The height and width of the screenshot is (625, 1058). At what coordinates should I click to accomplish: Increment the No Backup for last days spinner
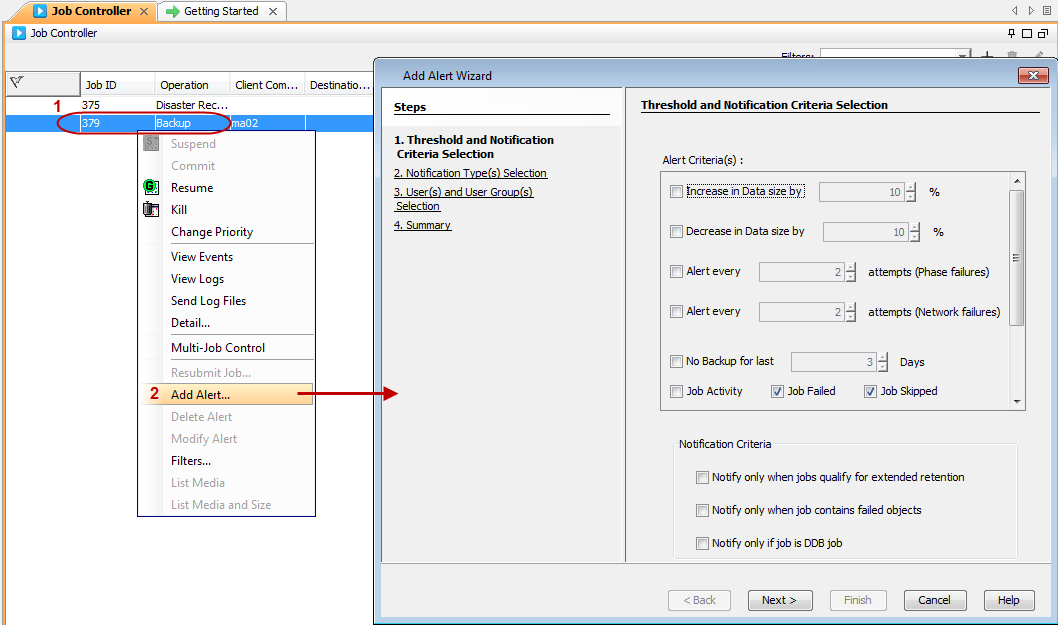tap(883, 357)
